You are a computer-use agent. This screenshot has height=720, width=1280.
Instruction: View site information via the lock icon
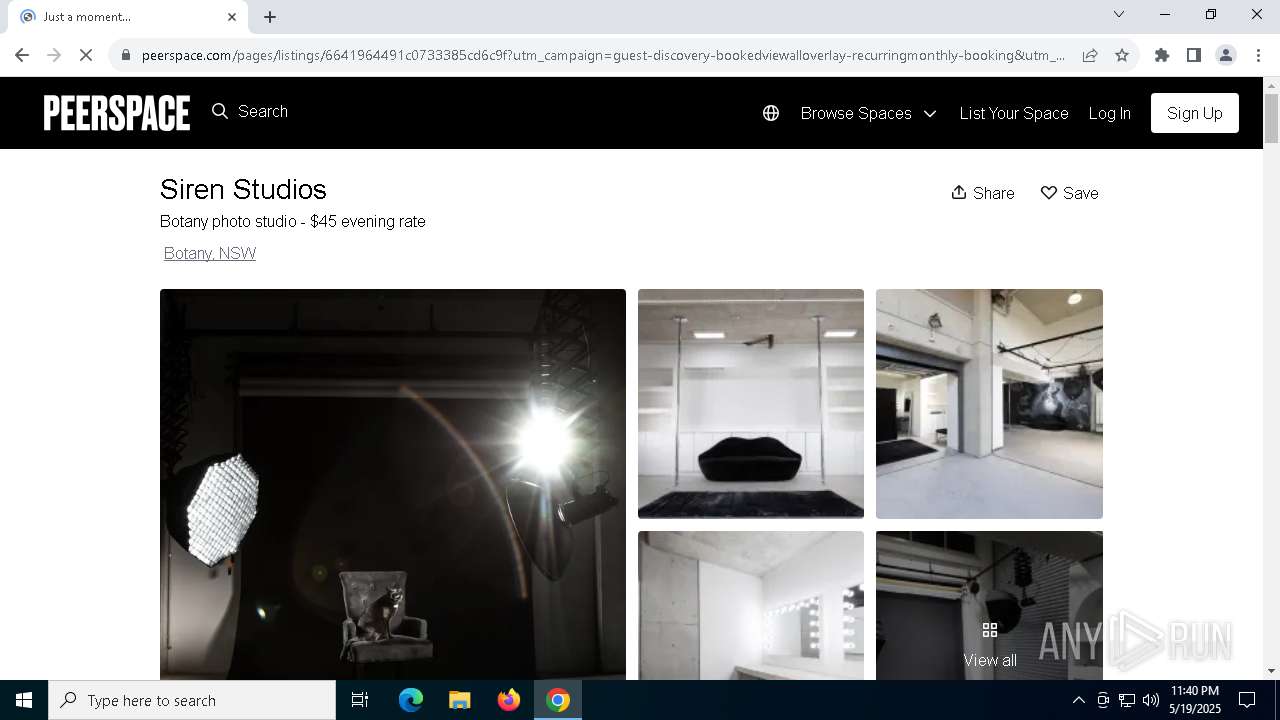[x=126, y=55]
